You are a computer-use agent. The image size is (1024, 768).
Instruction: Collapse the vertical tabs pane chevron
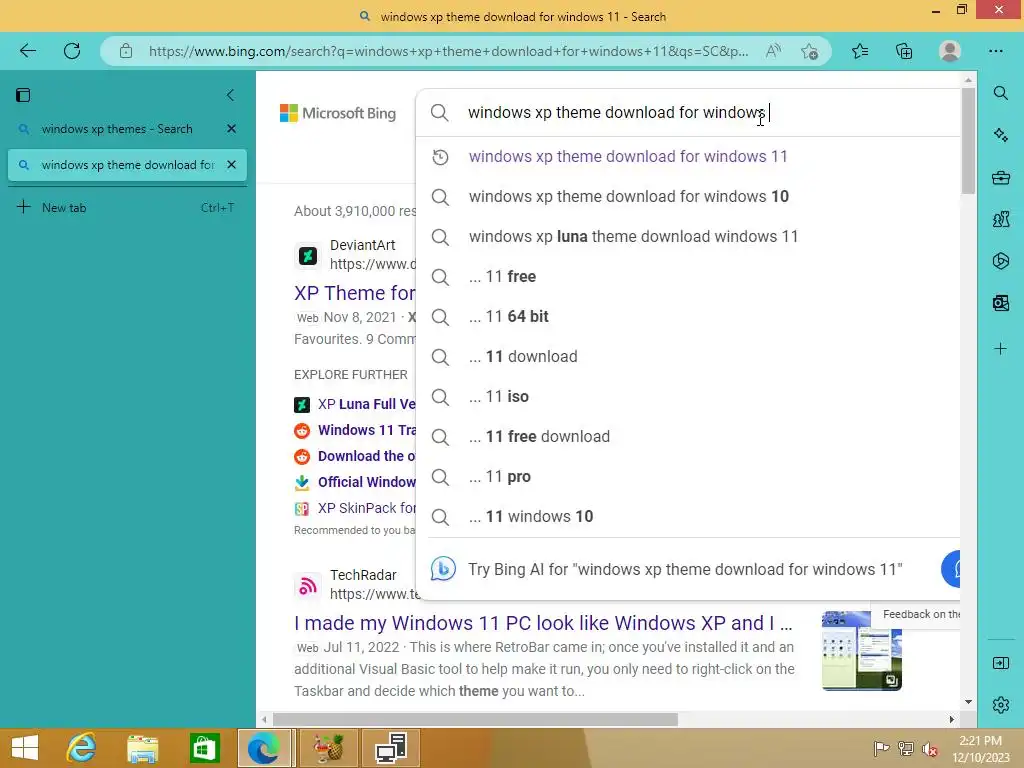(231, 95)
